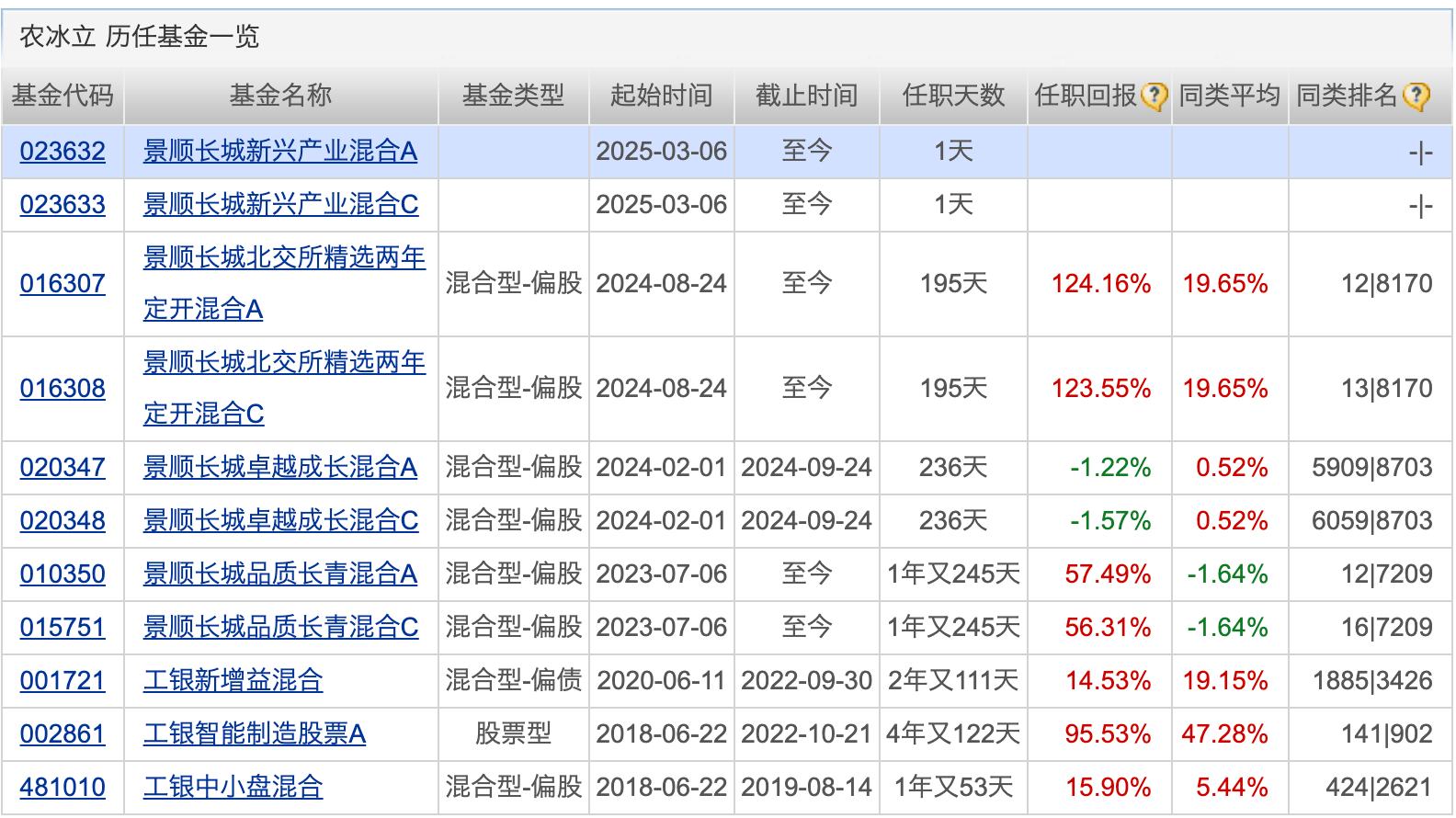Open 景顺长城品质长青混合A fund page
This screenshot has height=818, width=1456.
[x=280, y=574]
